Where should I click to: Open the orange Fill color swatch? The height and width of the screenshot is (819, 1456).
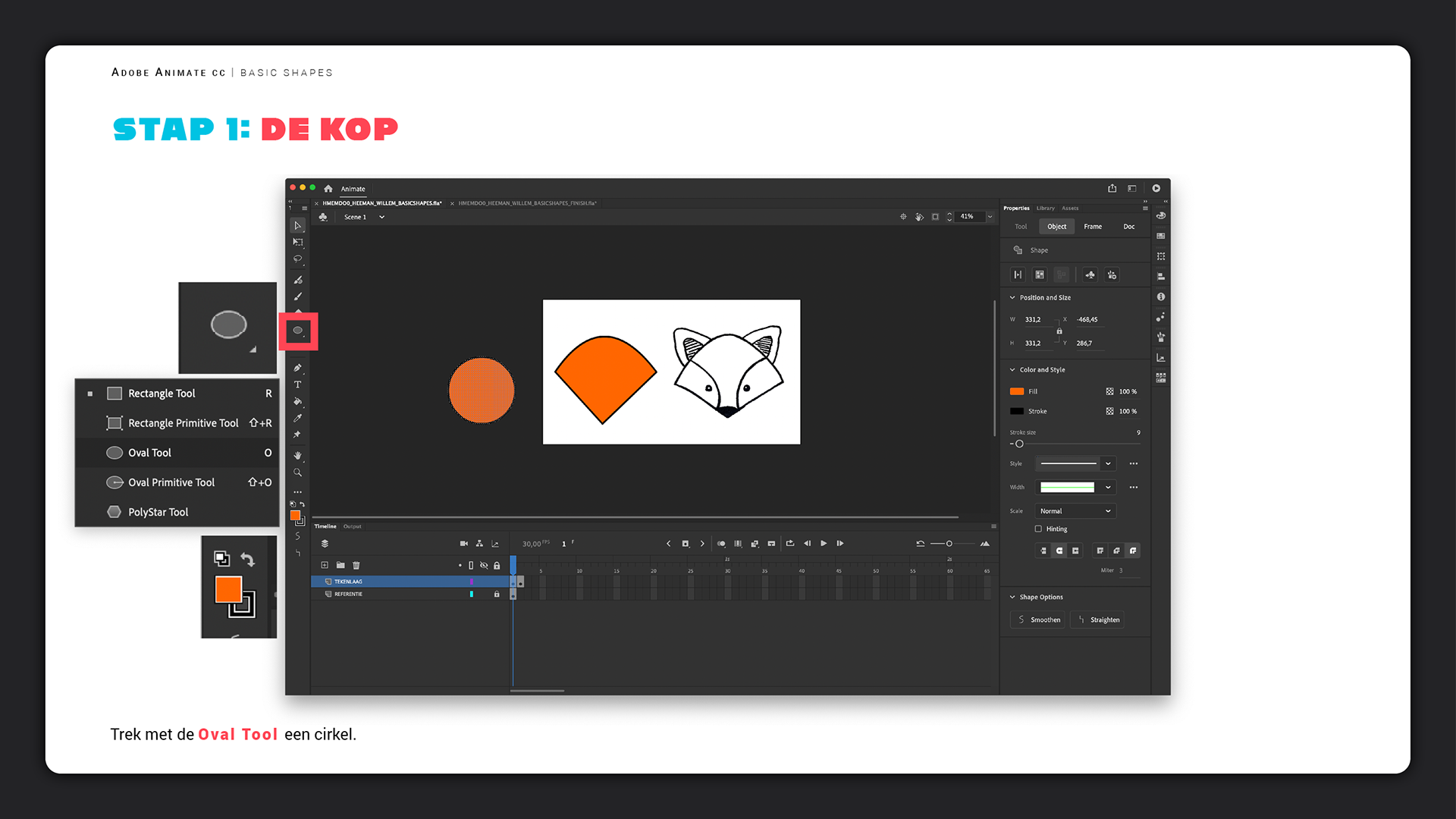[x=1017, y=391]
